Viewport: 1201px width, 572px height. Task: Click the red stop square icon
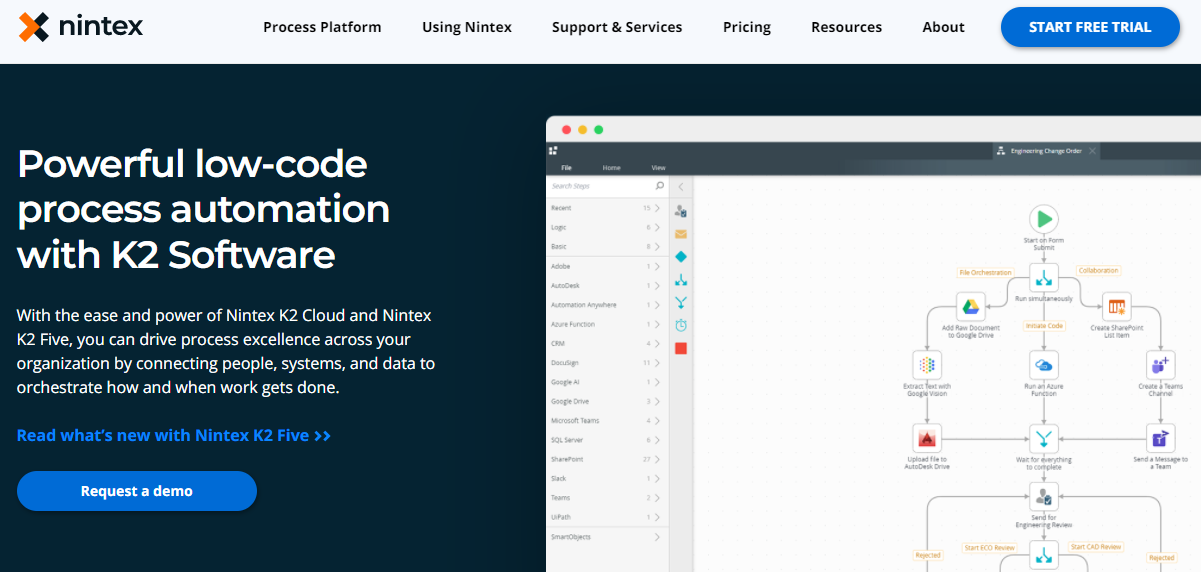681,348
